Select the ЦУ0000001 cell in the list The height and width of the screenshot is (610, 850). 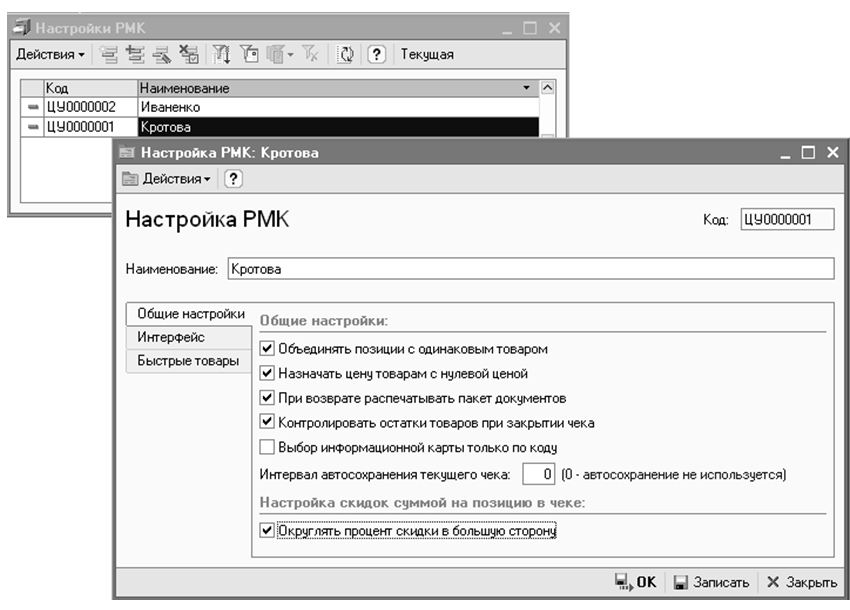[90, 127]
